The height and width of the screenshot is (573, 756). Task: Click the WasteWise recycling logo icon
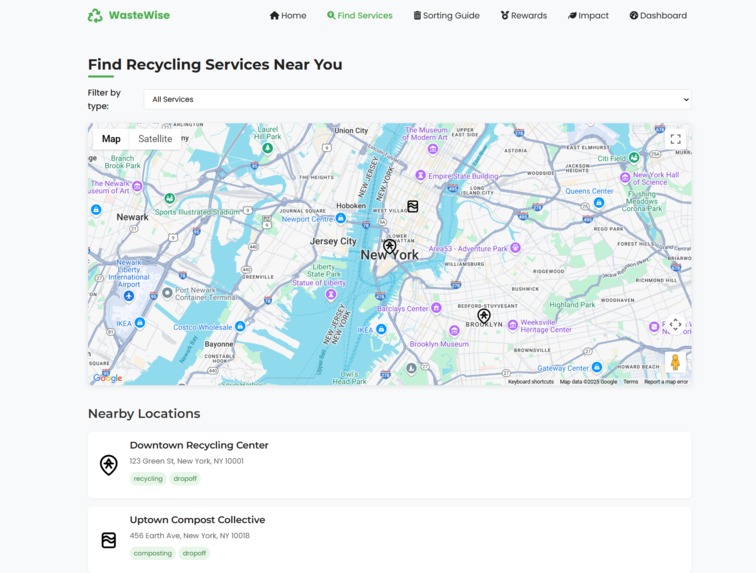point(95,15)
